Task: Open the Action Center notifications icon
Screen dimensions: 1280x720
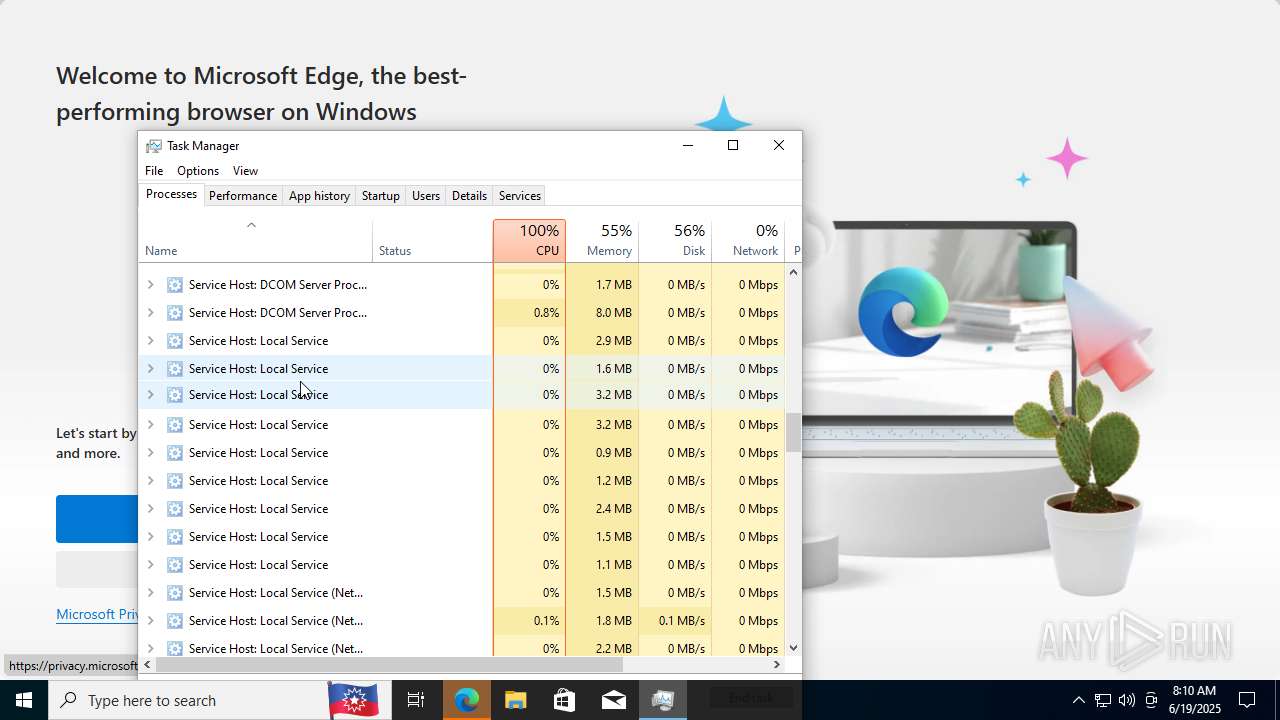Action: pyautogui.click(x=1247, y=700)
